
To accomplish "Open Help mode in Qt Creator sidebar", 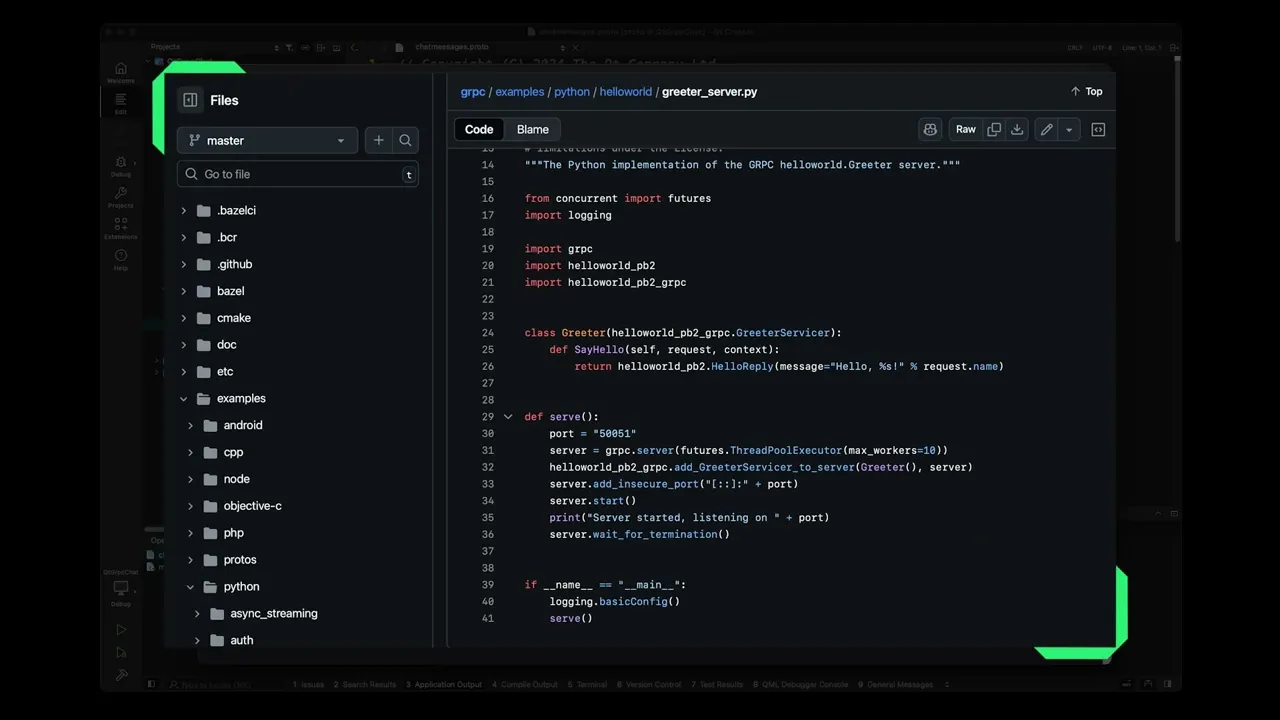I will pyautogui.click(x=121, y=260).
